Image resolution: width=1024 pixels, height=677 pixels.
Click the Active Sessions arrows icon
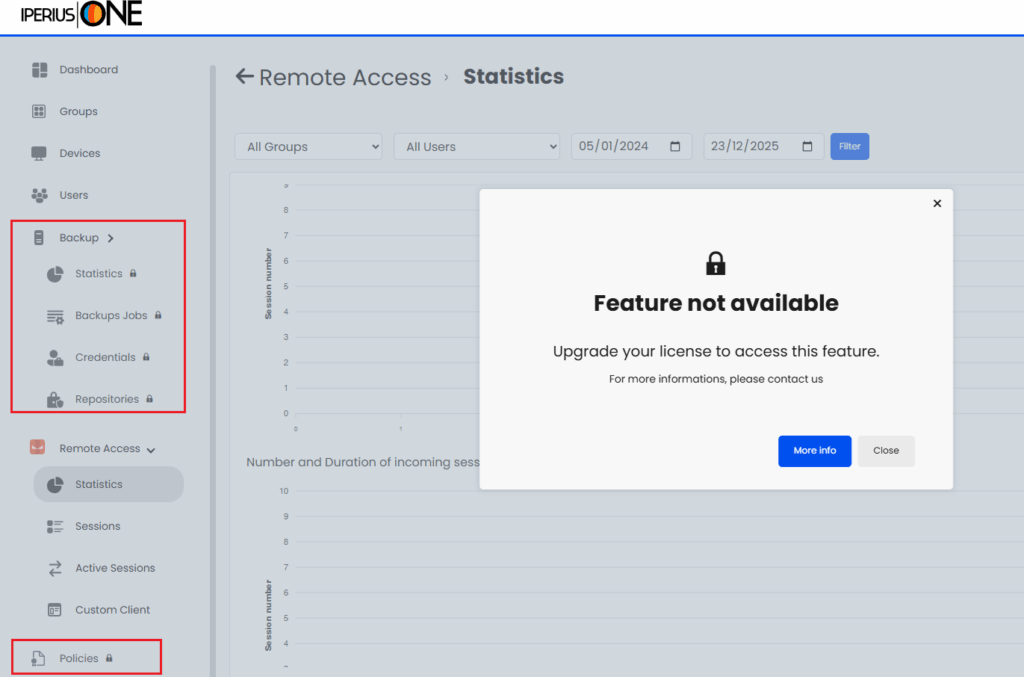pyautogui.click(x=55, y=568)
